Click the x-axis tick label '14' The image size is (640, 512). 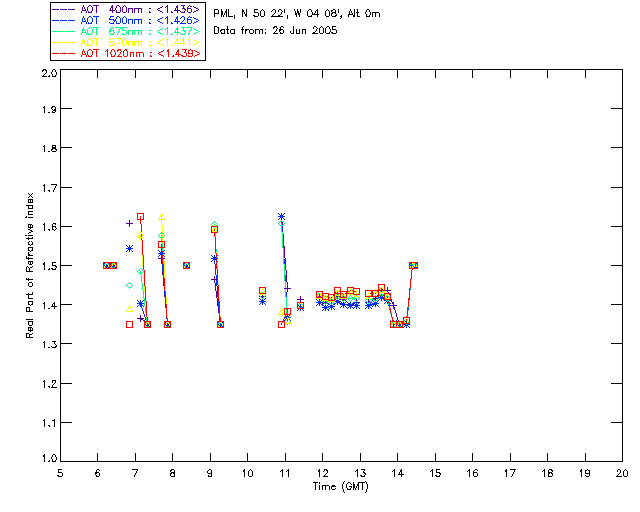coord(398,473)
